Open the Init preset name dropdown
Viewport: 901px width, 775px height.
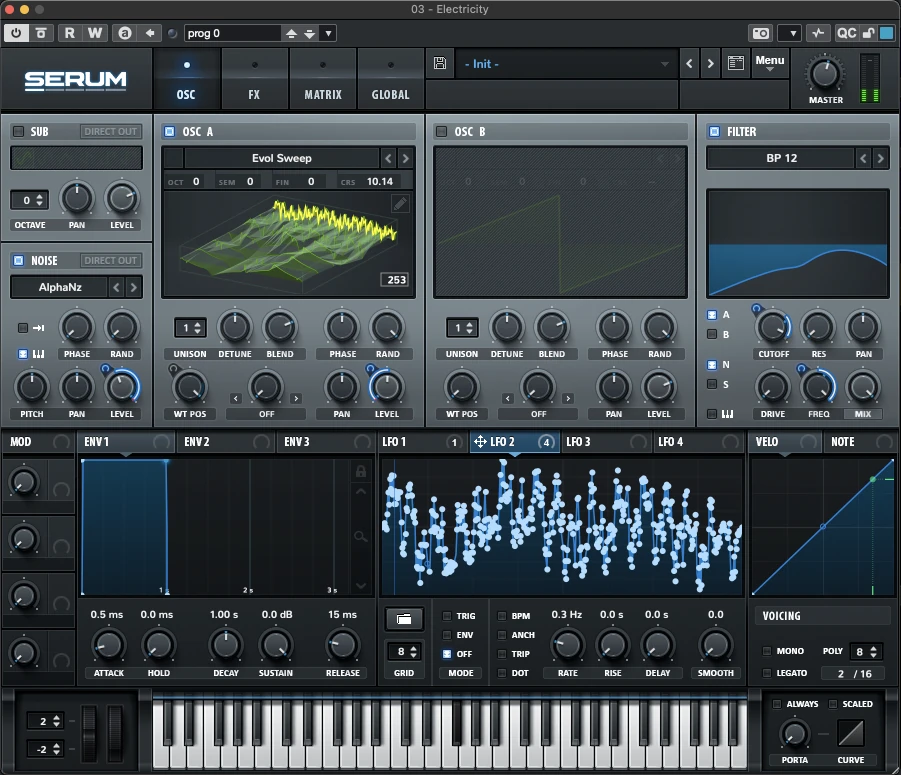[566, 64]
